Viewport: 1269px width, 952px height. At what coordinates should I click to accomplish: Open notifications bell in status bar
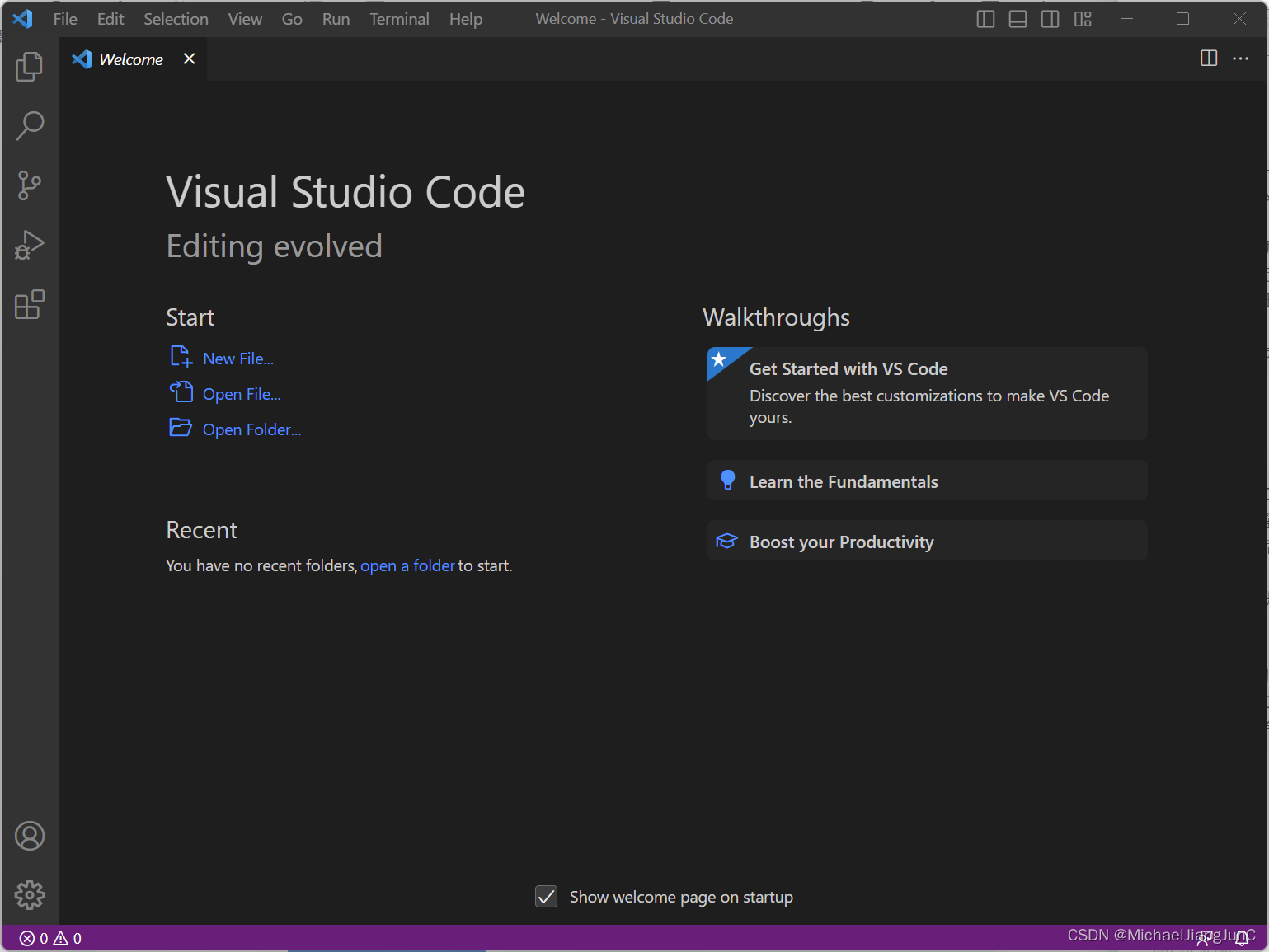click(x=1242, y=938)
